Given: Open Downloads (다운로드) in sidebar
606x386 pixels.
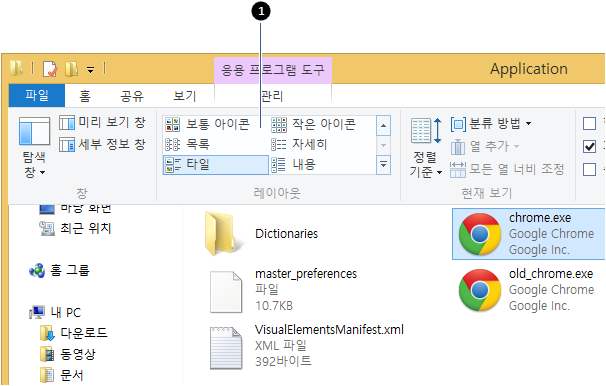Looking at the screenshot, I should (84, 333).
